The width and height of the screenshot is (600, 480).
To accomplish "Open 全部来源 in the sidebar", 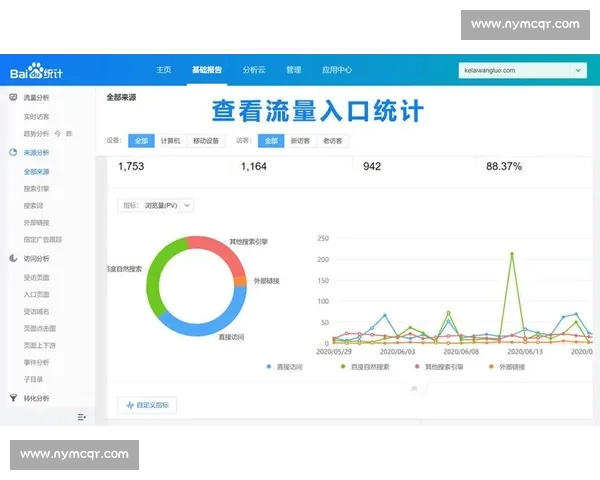I will (x=36, y=171).
